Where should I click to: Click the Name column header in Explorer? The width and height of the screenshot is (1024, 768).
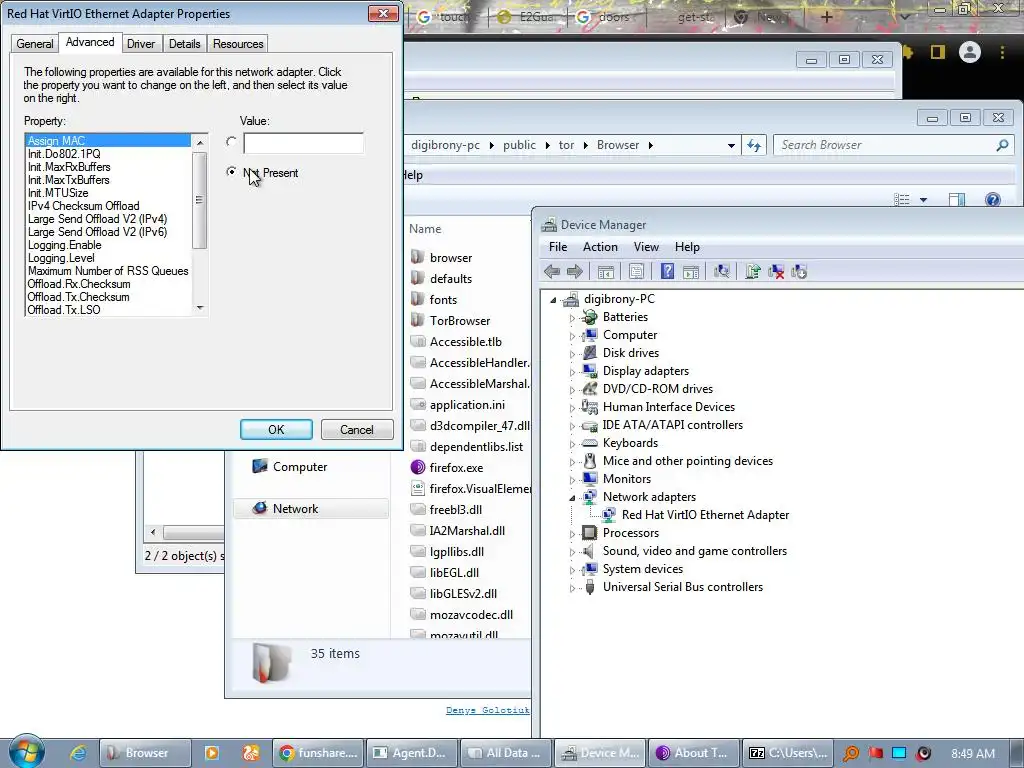click(x=425, y=229)
